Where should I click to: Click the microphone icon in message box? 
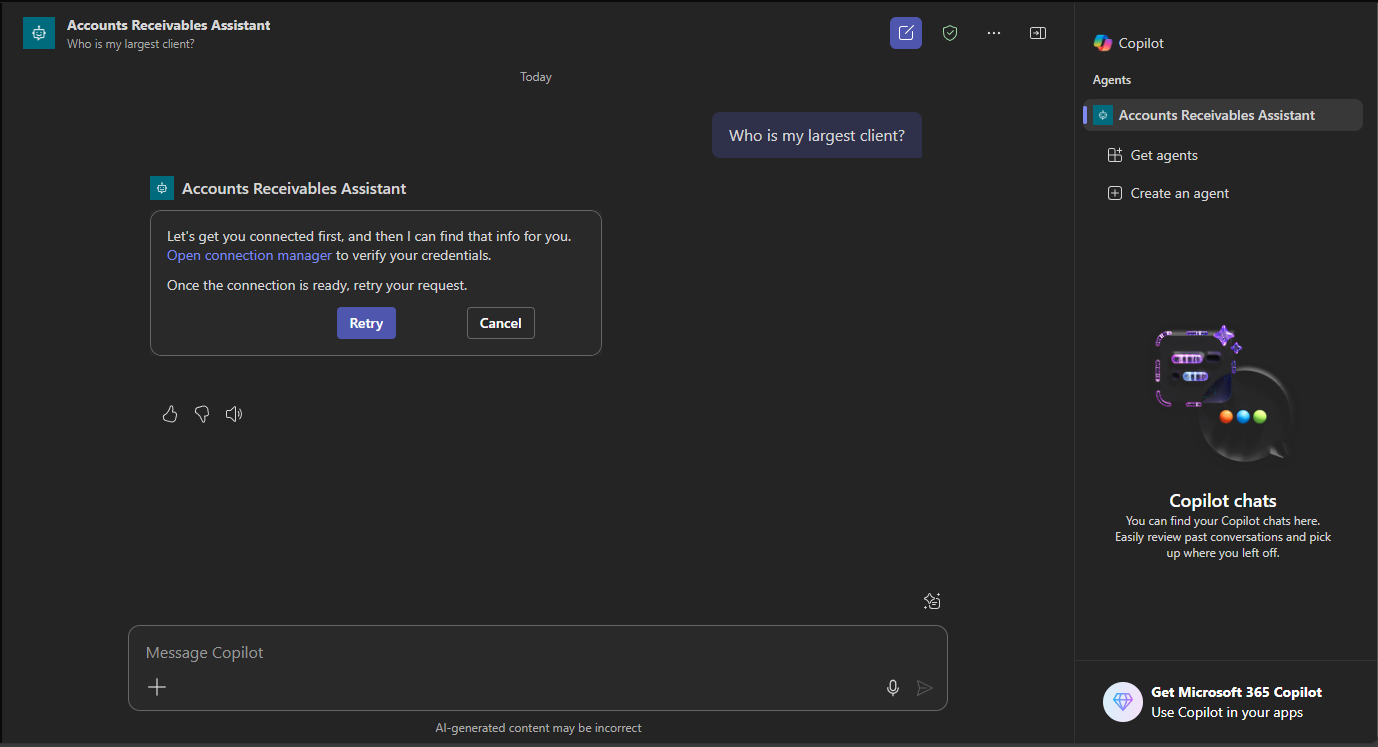pos(892,687)
